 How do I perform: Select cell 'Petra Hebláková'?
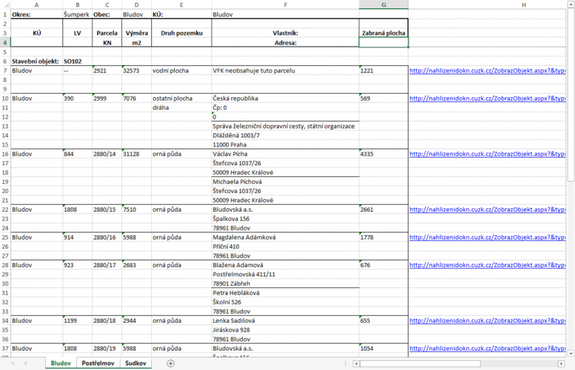click(285, 293)
